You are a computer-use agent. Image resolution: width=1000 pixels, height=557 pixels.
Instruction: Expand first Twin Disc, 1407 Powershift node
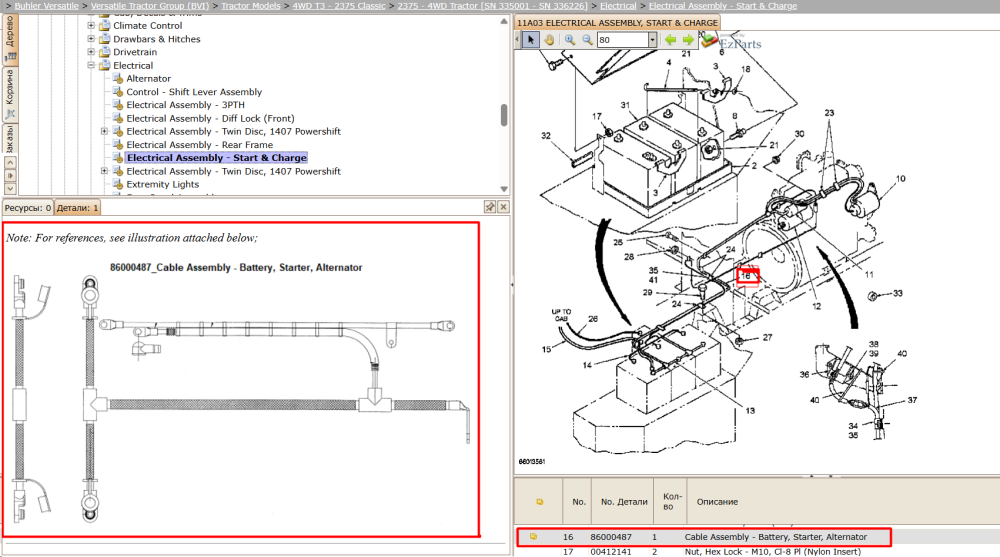[x=105, y=131]
